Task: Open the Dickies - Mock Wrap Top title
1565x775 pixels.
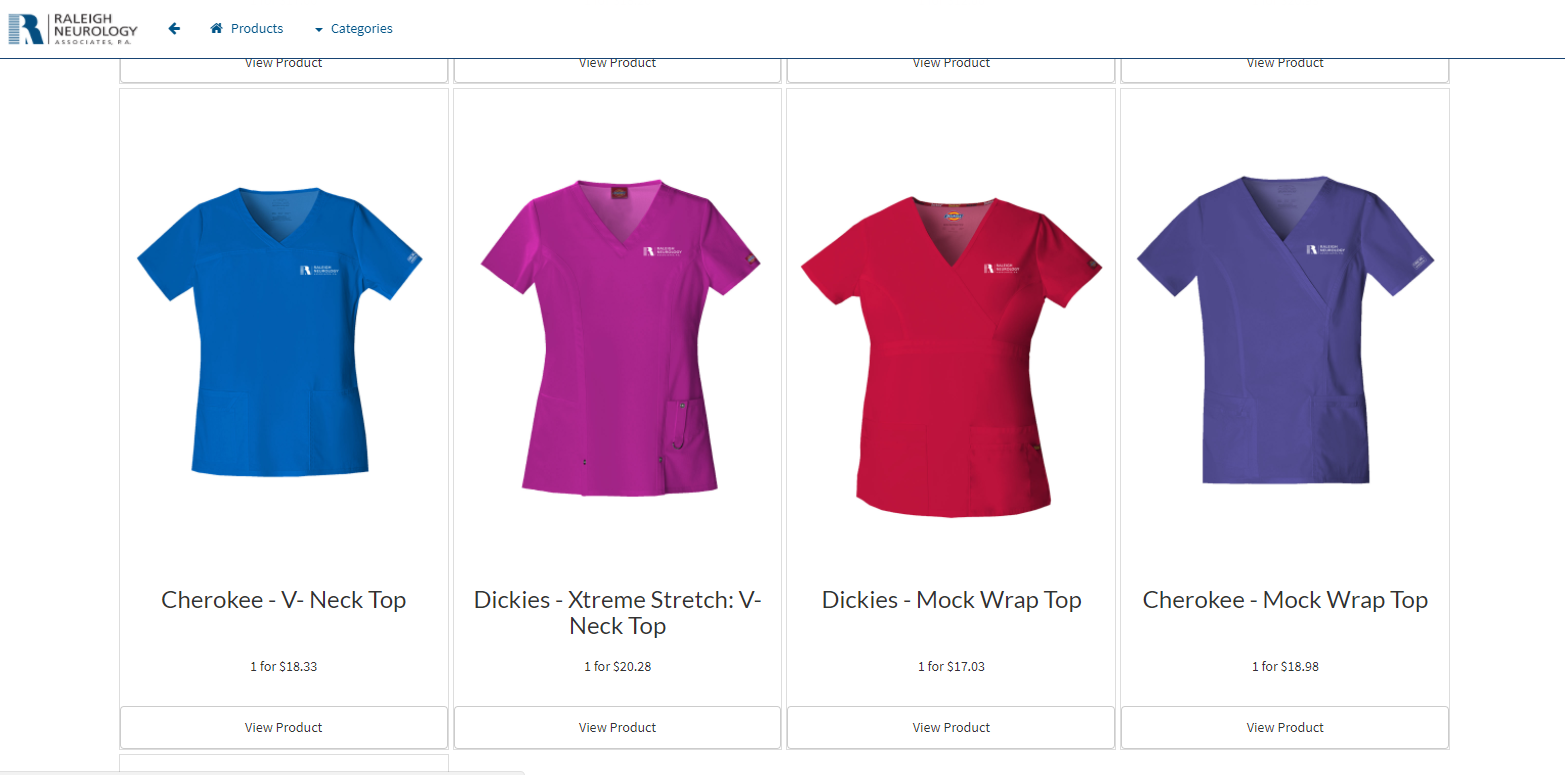Action: point(951,600)
